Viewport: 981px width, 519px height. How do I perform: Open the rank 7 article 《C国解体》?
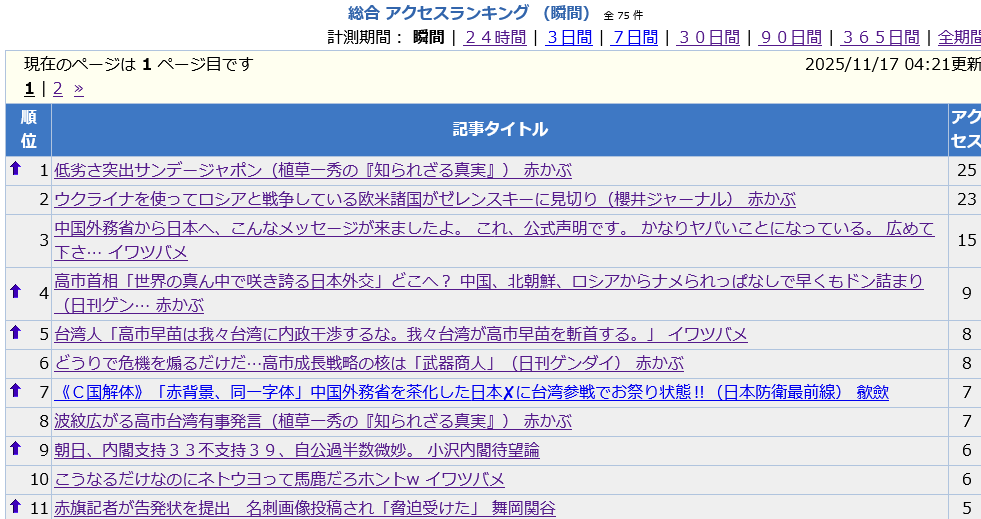471,392
